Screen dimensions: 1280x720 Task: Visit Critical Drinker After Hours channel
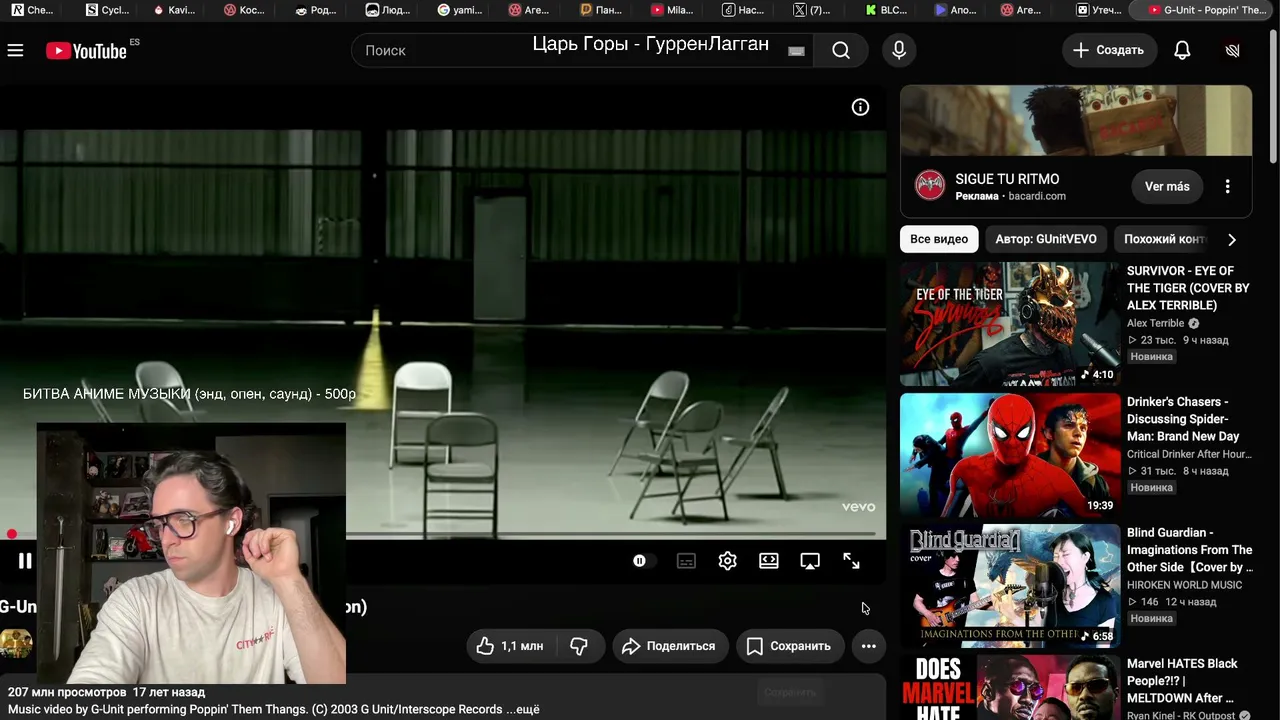(1189, 454)
